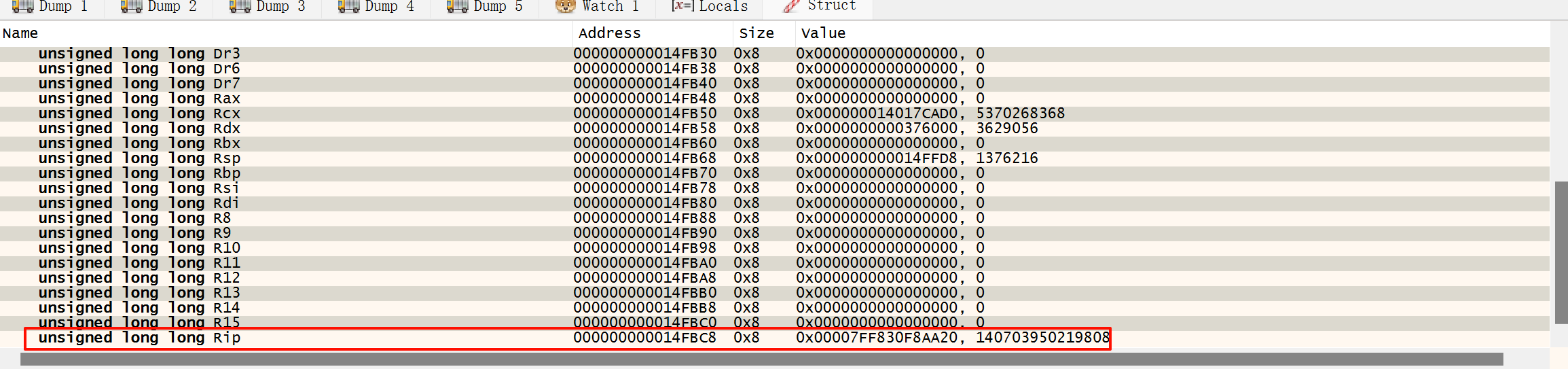Click the Dump 1 tab icon
The image size is (1568, 369).
coord(23,6)
